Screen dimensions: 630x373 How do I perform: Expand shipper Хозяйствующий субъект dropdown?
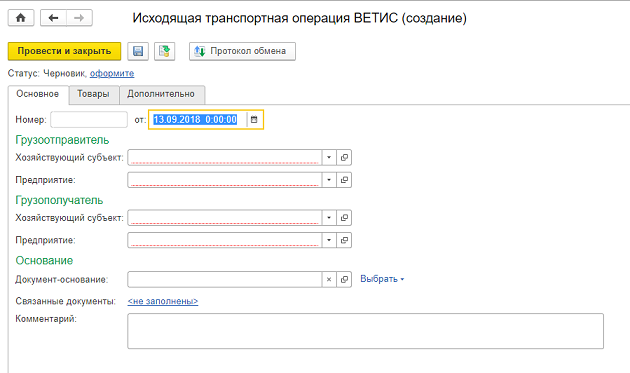coord(329,157)
